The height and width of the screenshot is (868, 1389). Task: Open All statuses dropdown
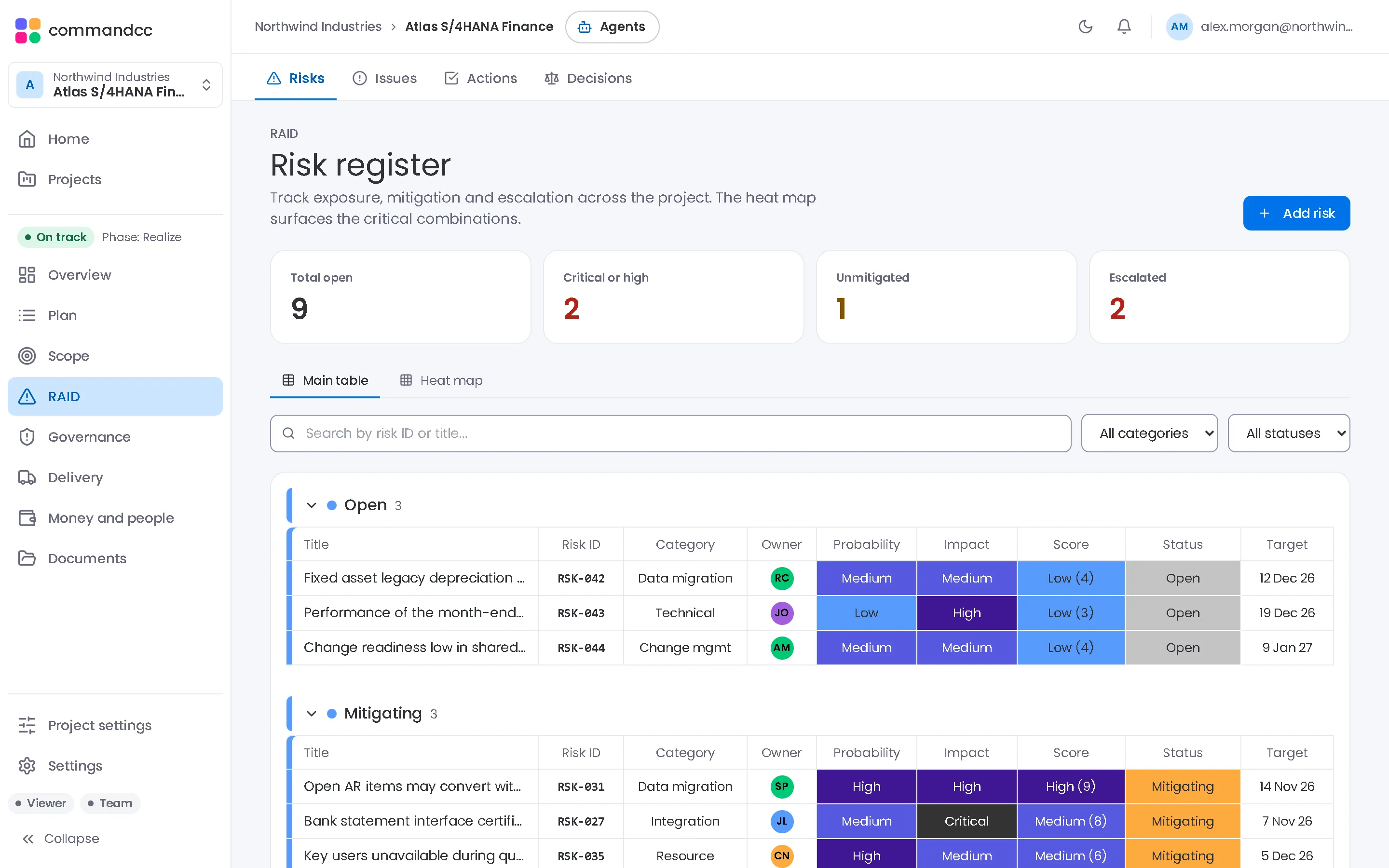click(1289, 434)
